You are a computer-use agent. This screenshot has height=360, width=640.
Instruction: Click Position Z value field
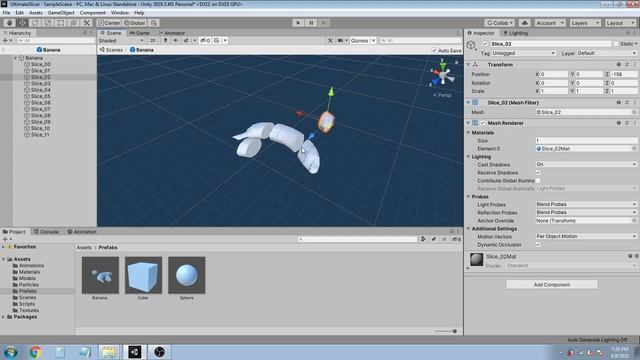click(x=624, y=74)
